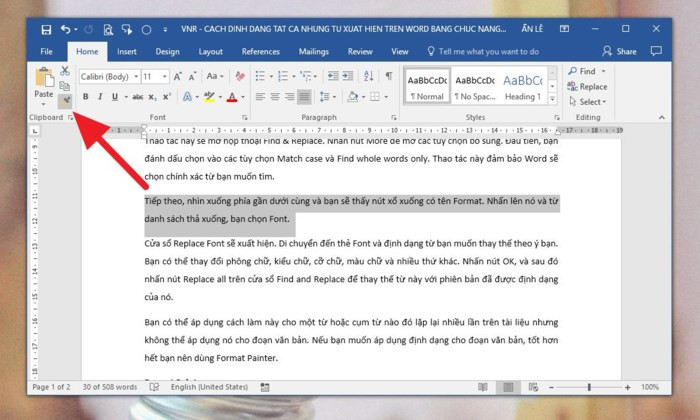Apply Text Effects with the glowing A icon
Image resolution: width=700 pixels, height=420 pixels.
[187, 97]
